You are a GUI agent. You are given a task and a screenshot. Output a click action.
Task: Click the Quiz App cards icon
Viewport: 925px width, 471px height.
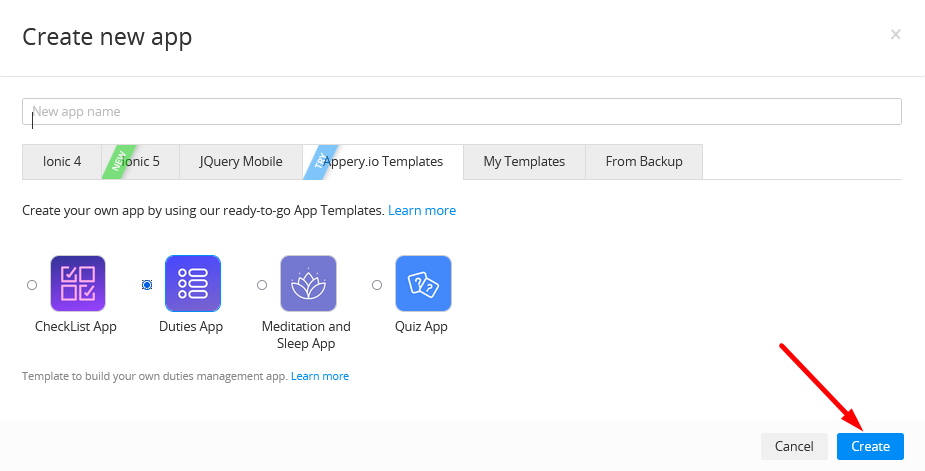point(423,283)
